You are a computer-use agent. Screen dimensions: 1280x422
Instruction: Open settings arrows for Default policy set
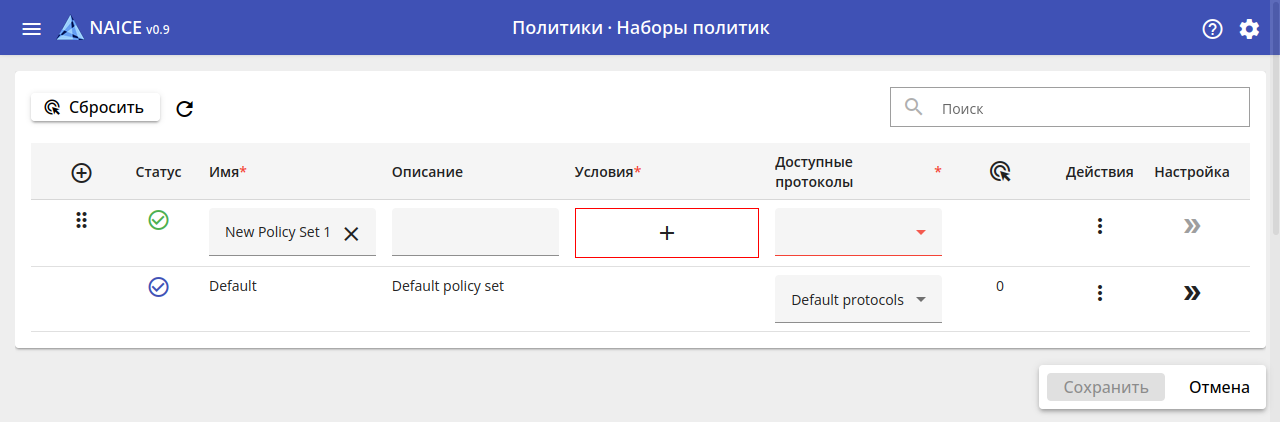(x=1191, y=293)
